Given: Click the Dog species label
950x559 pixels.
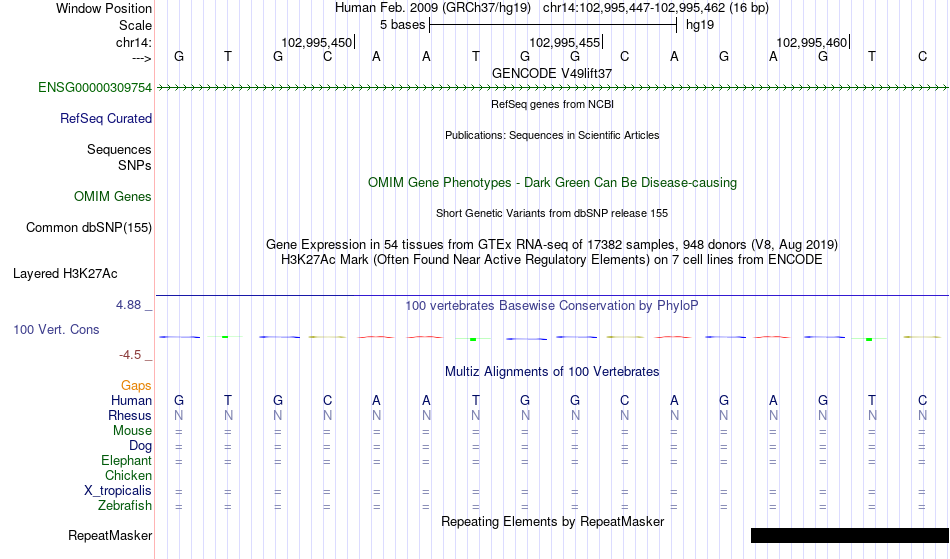Looking at the screenshot, I should coord(140,446).
